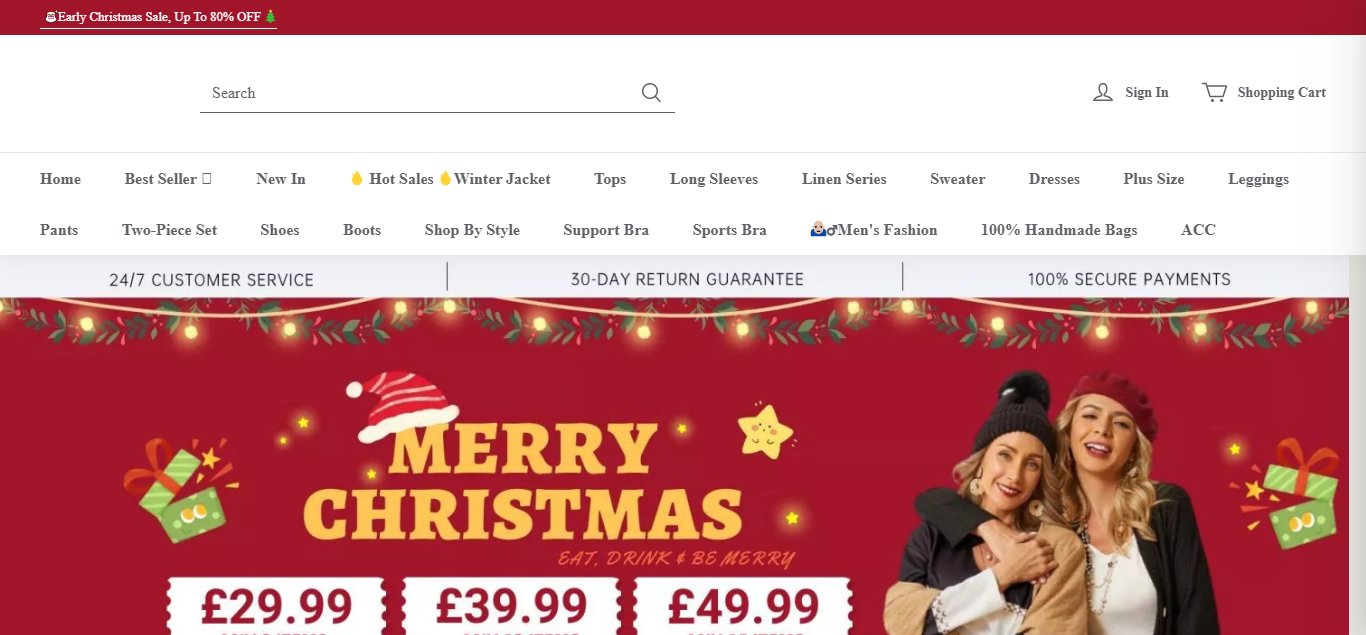1366x635 pixels.
Task: Navigate to the Home page
Action: (60, 179)
